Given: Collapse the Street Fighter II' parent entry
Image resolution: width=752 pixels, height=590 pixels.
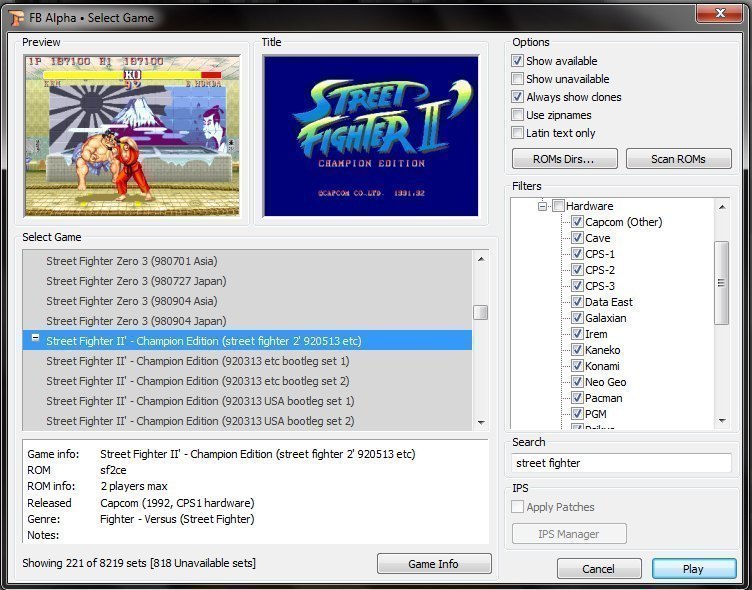Looking at the screenshot, I should tap(35, 338).
